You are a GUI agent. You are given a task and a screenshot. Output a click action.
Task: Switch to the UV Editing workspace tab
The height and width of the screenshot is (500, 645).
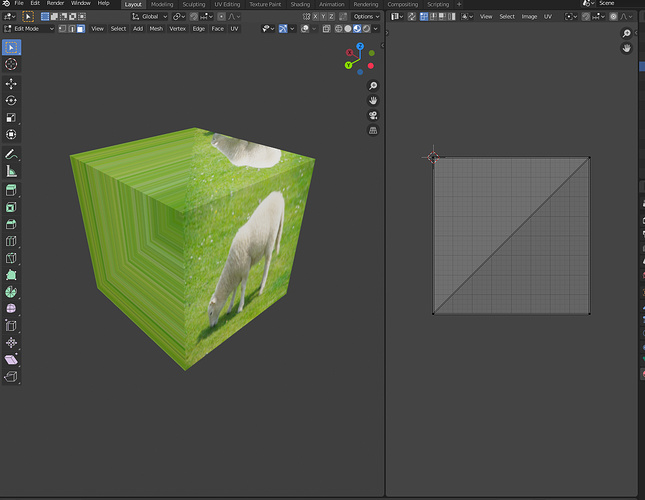point(227,5)
